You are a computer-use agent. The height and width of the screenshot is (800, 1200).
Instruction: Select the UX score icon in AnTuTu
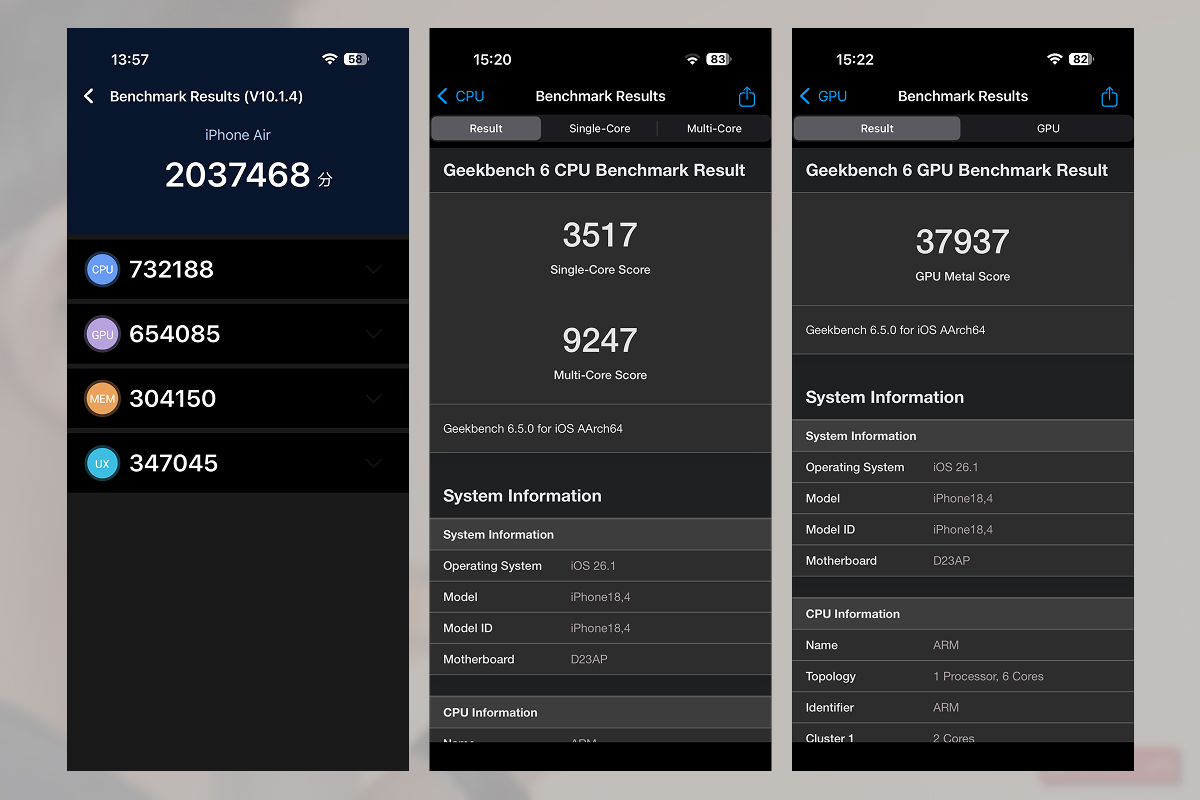[102, 462]
